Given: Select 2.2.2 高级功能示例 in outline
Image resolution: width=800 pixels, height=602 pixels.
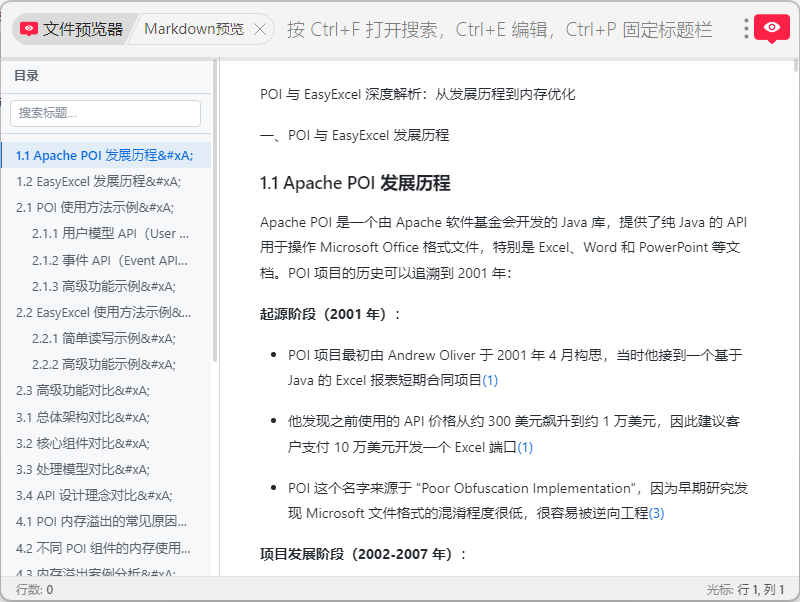Looking at the screenshot, I should pyautogui.click(x=106, y=364).
